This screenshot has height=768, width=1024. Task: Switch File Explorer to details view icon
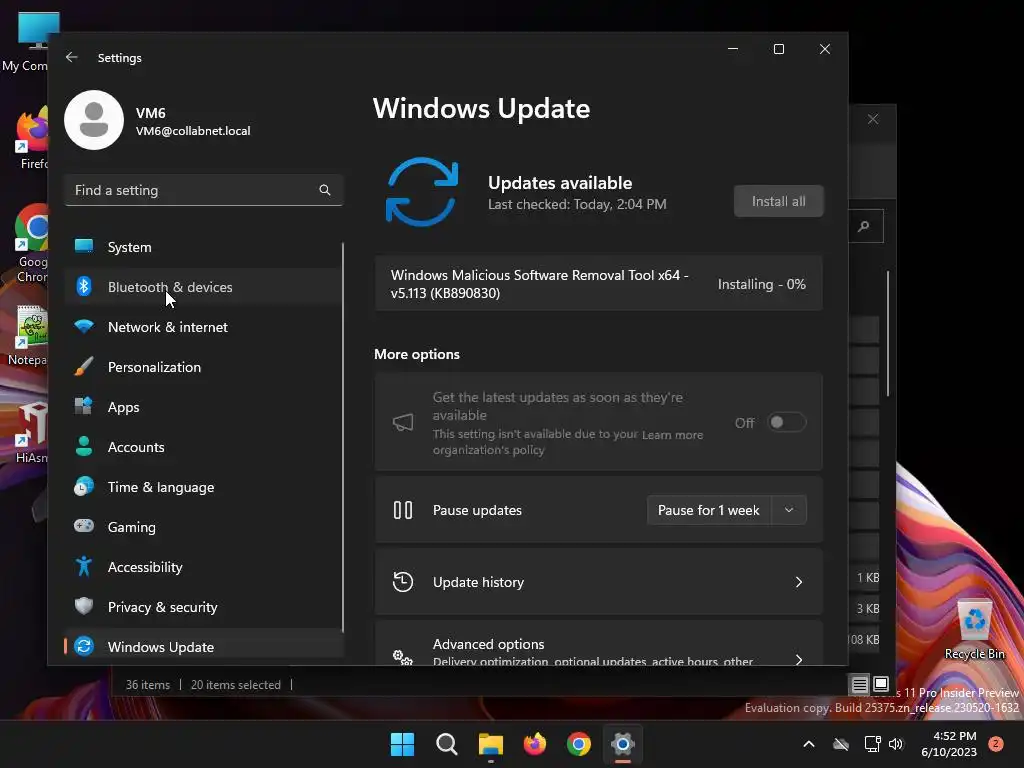859,684
